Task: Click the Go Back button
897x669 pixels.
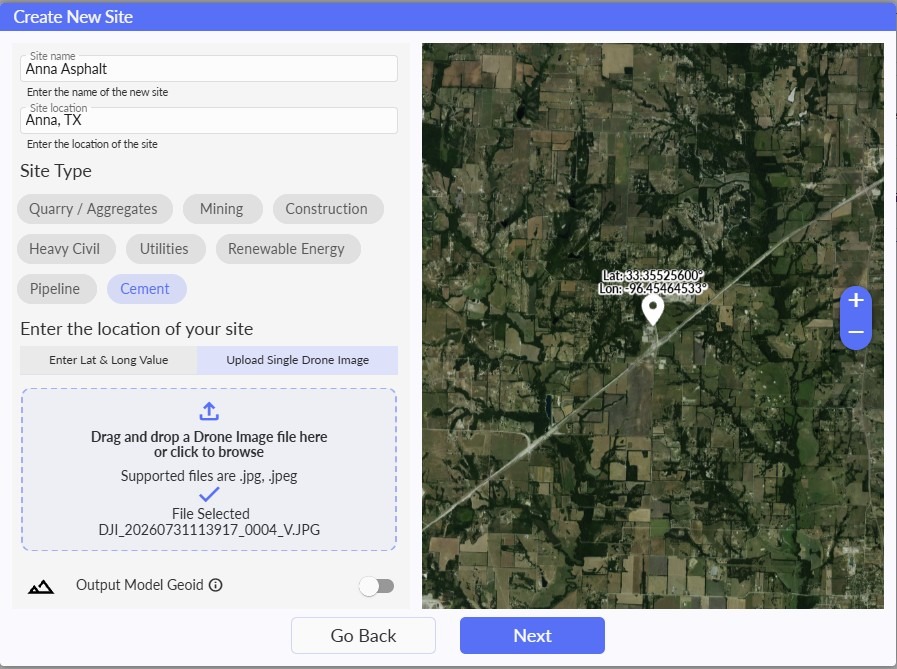Action: tap(363, 635)
